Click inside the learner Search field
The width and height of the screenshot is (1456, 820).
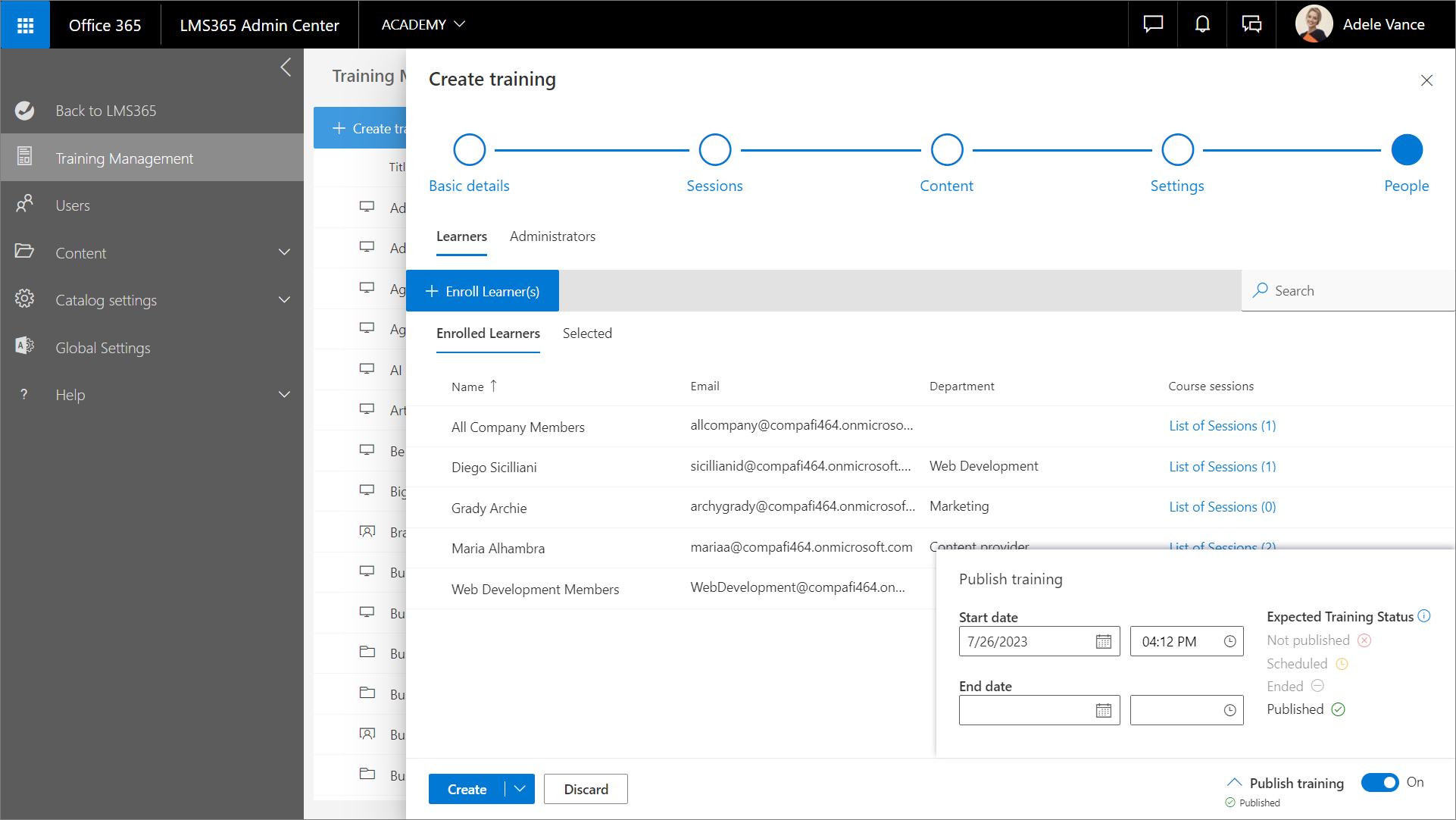pos(1348,290)
